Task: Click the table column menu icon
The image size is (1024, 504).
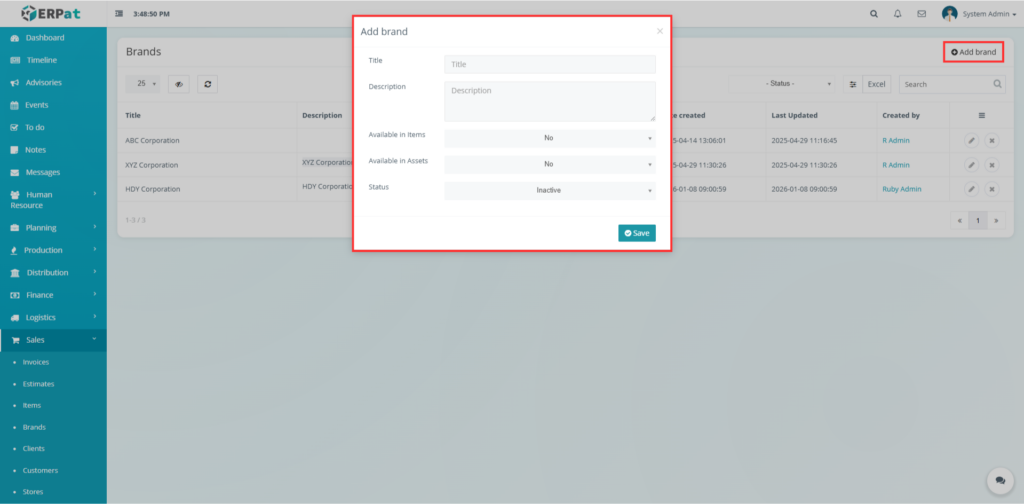Action: pos(982,116)
